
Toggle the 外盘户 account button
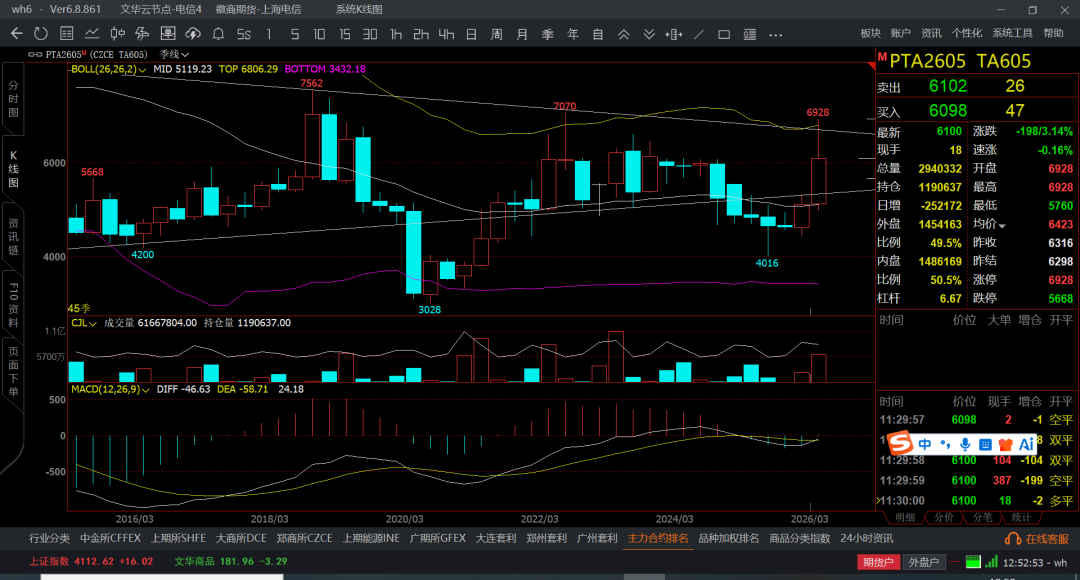click(922, 563)
